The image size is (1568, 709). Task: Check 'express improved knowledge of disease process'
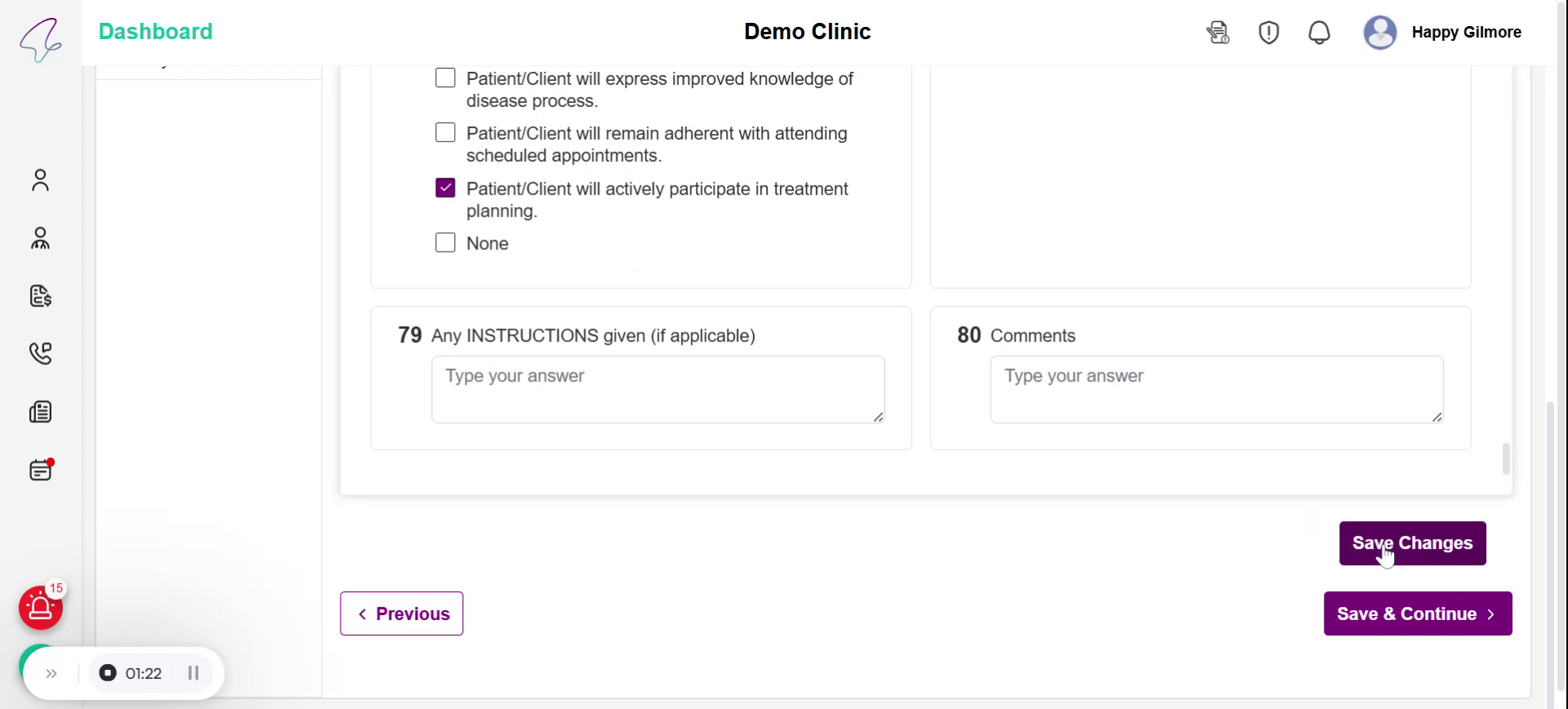point(445,78)
